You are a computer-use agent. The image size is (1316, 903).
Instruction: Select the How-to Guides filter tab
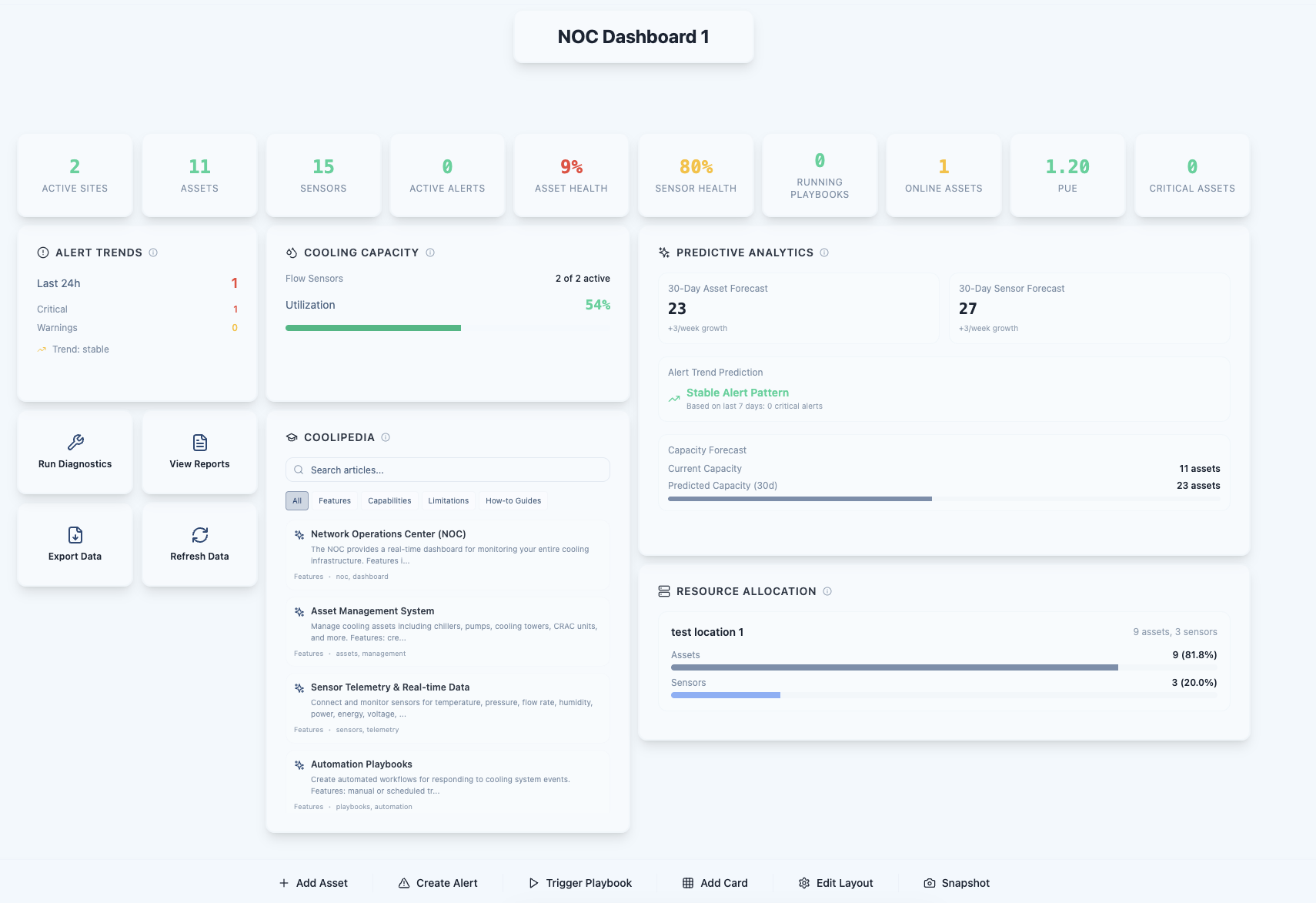[513, 500]
